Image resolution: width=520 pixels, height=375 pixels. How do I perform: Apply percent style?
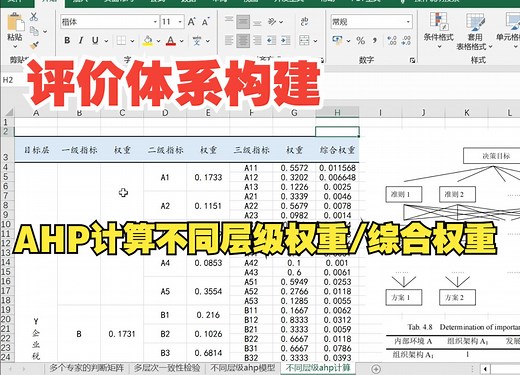coord(360,41)
